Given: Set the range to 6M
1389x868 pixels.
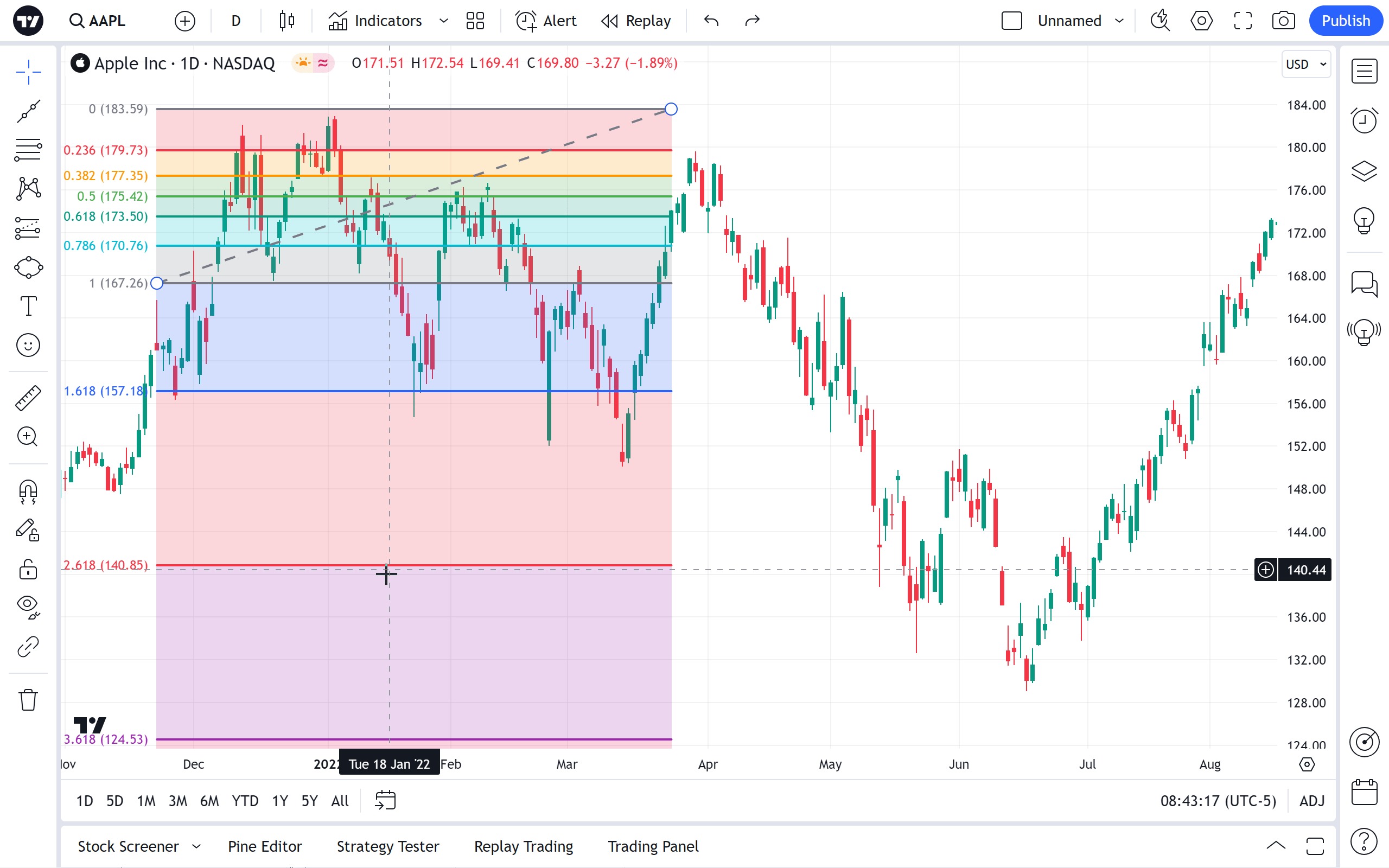Looking at the screenshot, I should (x=209, y=801).
